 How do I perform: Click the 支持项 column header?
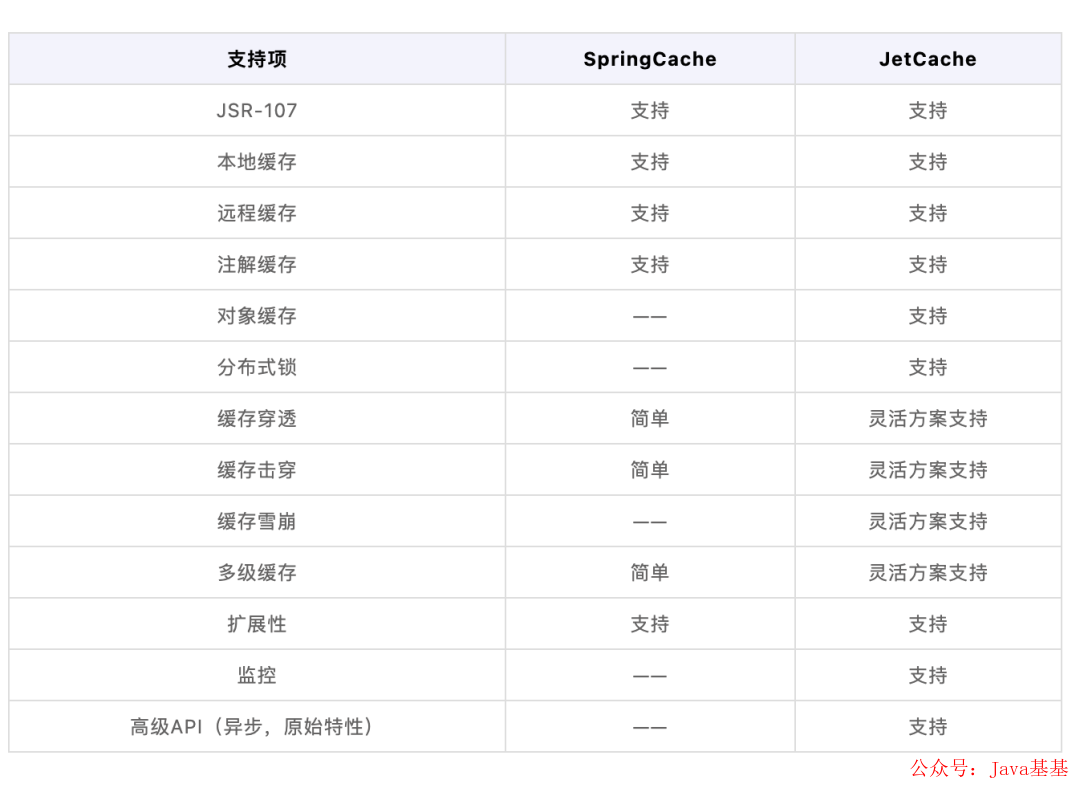(x=257, y=59)
